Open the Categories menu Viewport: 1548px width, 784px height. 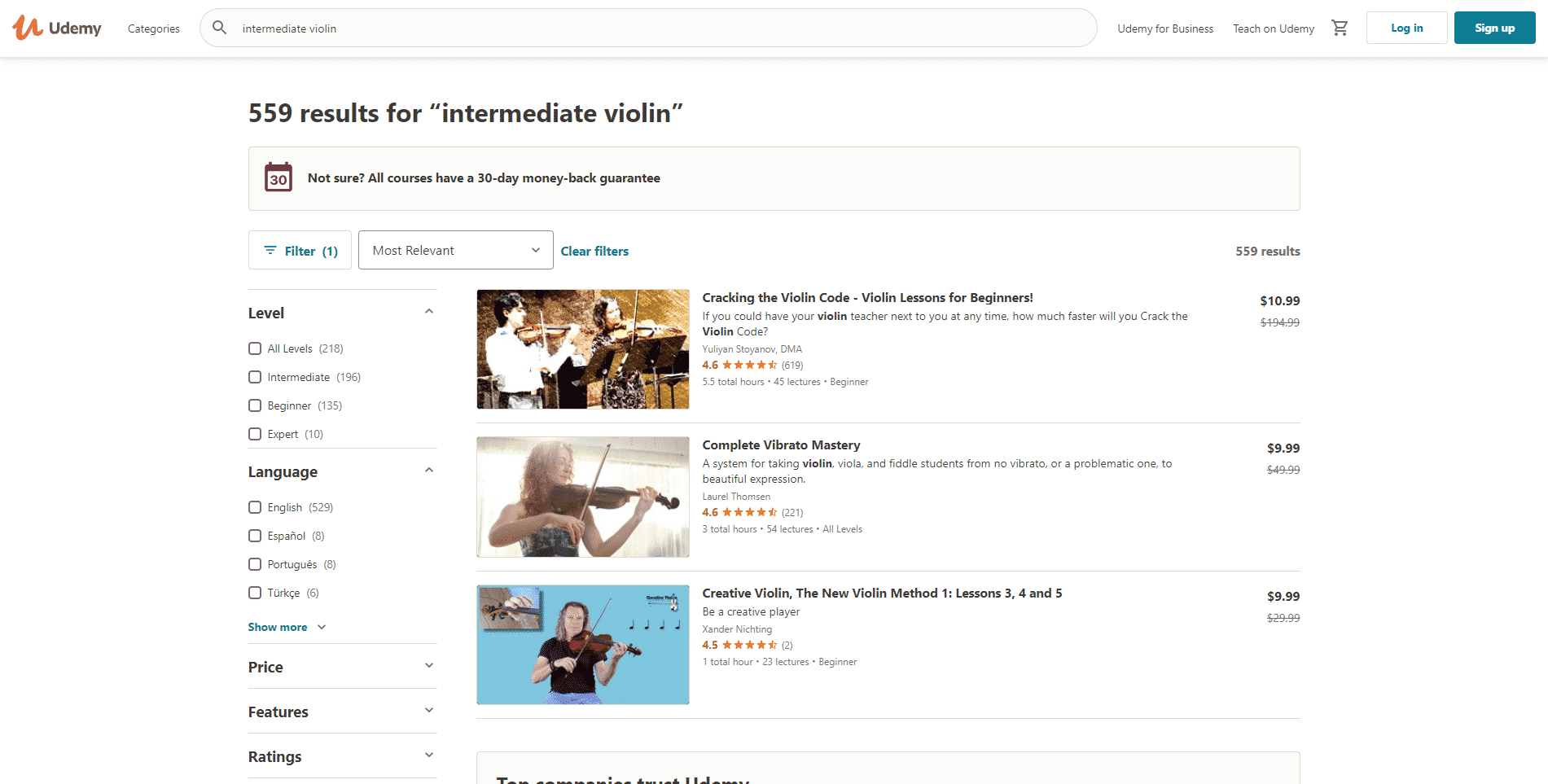(x=153, y=28)
